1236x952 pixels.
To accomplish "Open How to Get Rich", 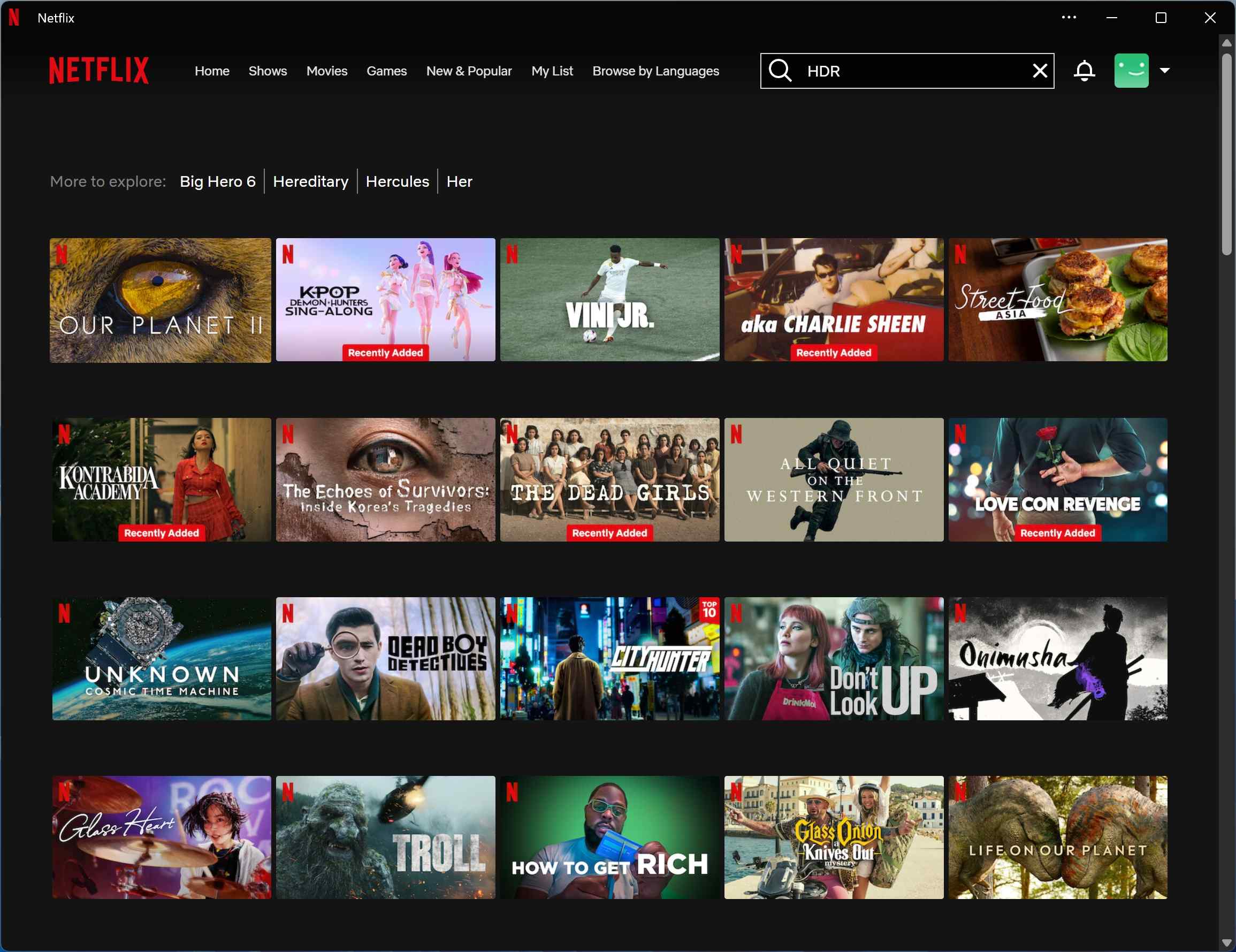I will (609, 837).
